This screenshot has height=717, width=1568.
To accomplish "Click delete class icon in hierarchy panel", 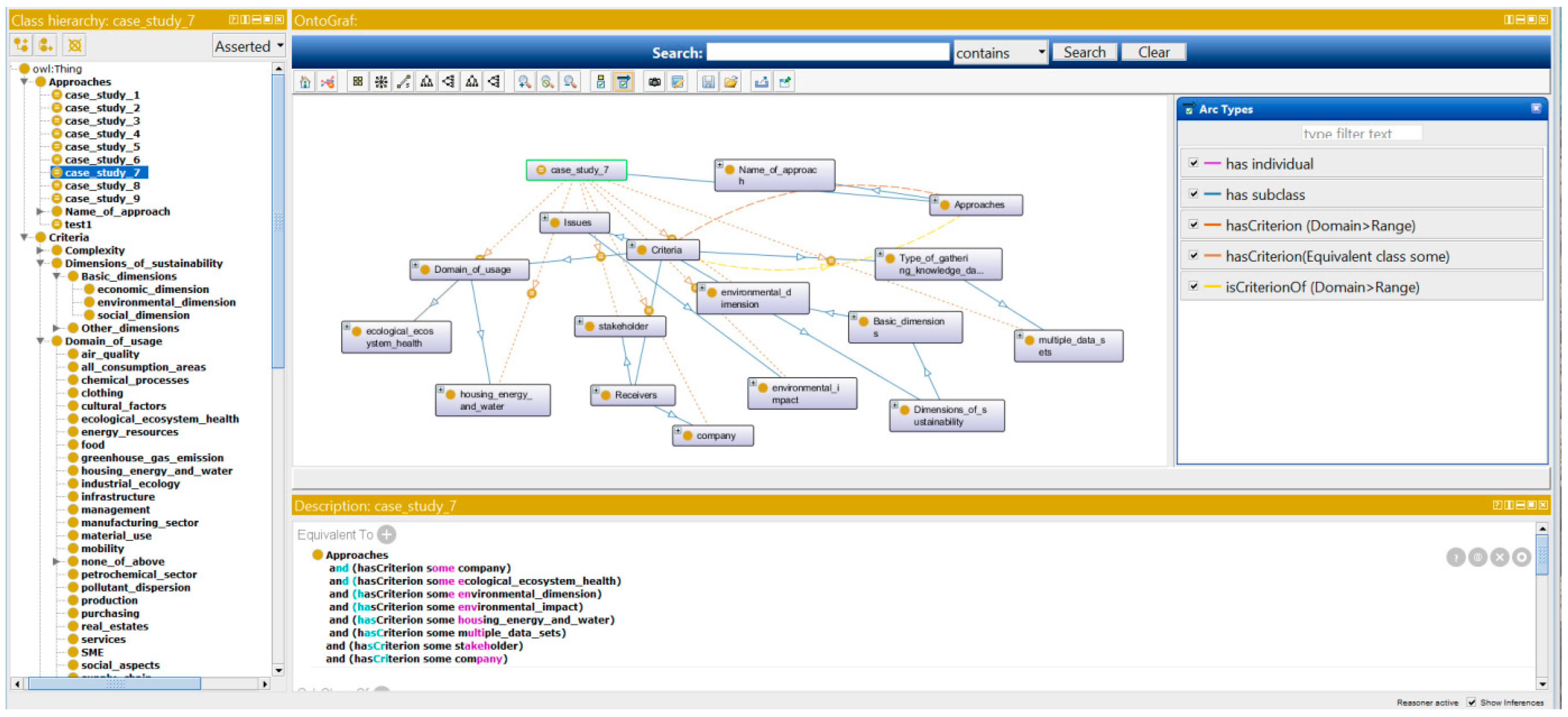I will tap(74, 45).
